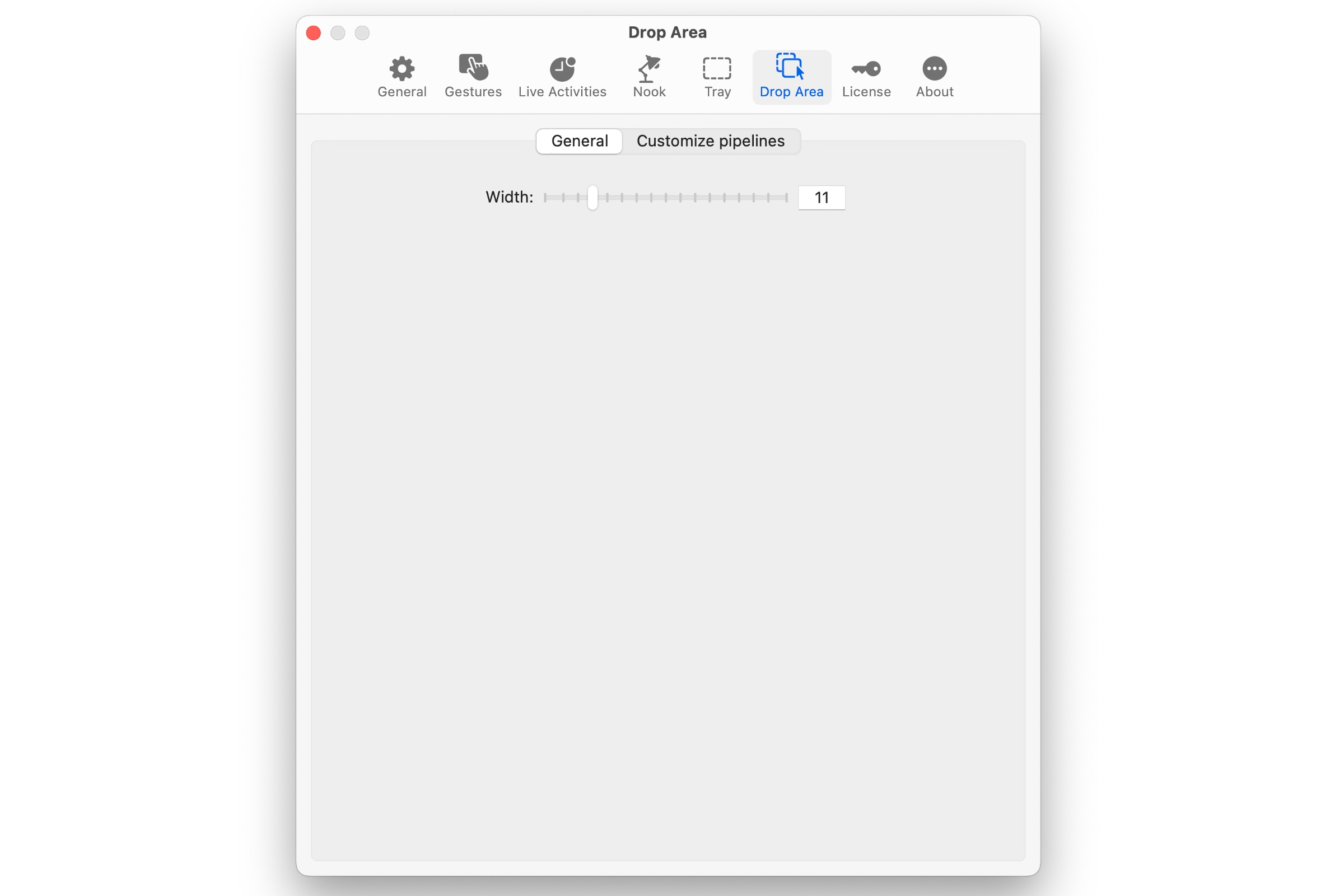Open the Nook lamp pane
This screenshot has width=1344, height=896.
coord(649,77)
